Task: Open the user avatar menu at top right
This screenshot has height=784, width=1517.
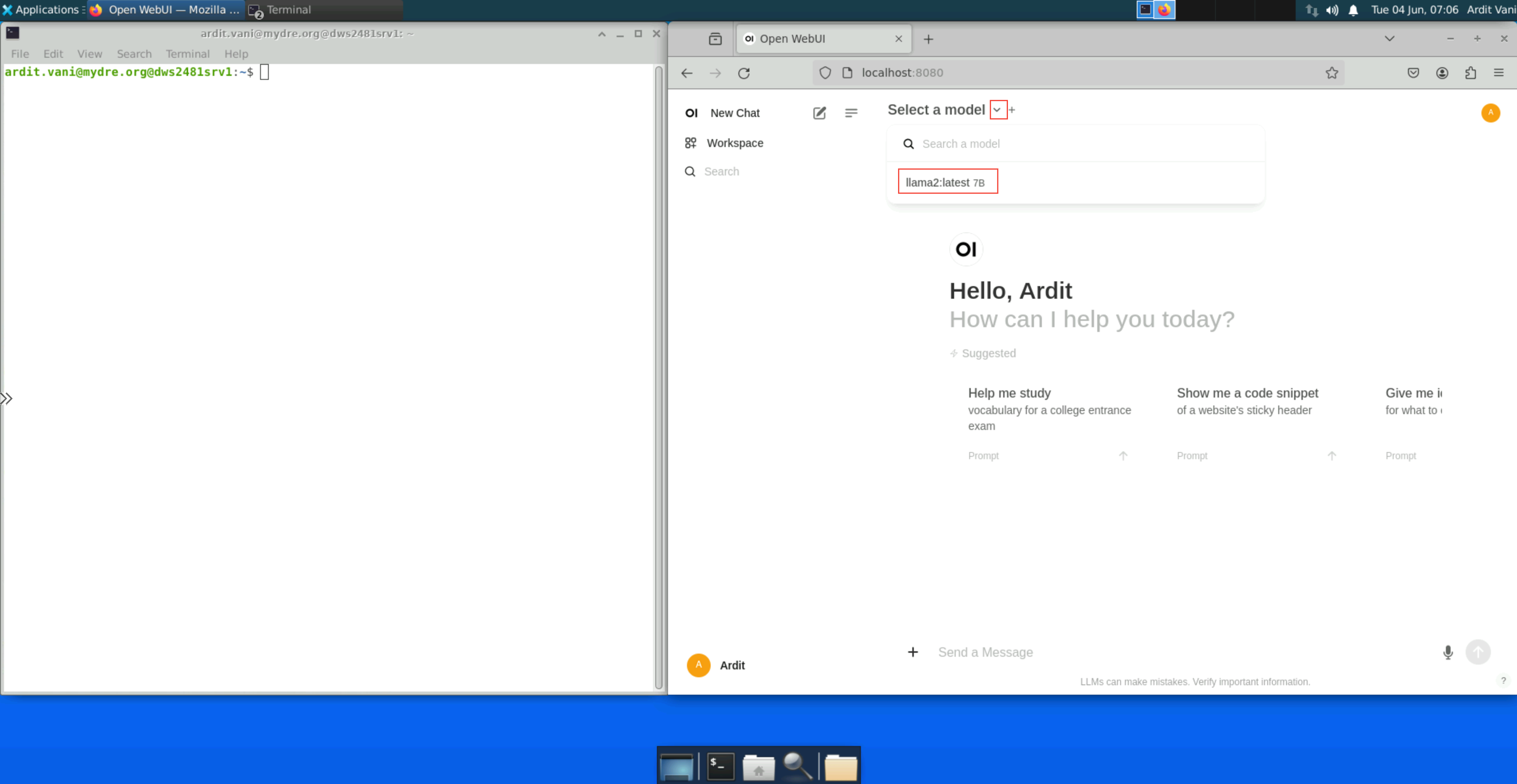Action: coord(1490,112)
